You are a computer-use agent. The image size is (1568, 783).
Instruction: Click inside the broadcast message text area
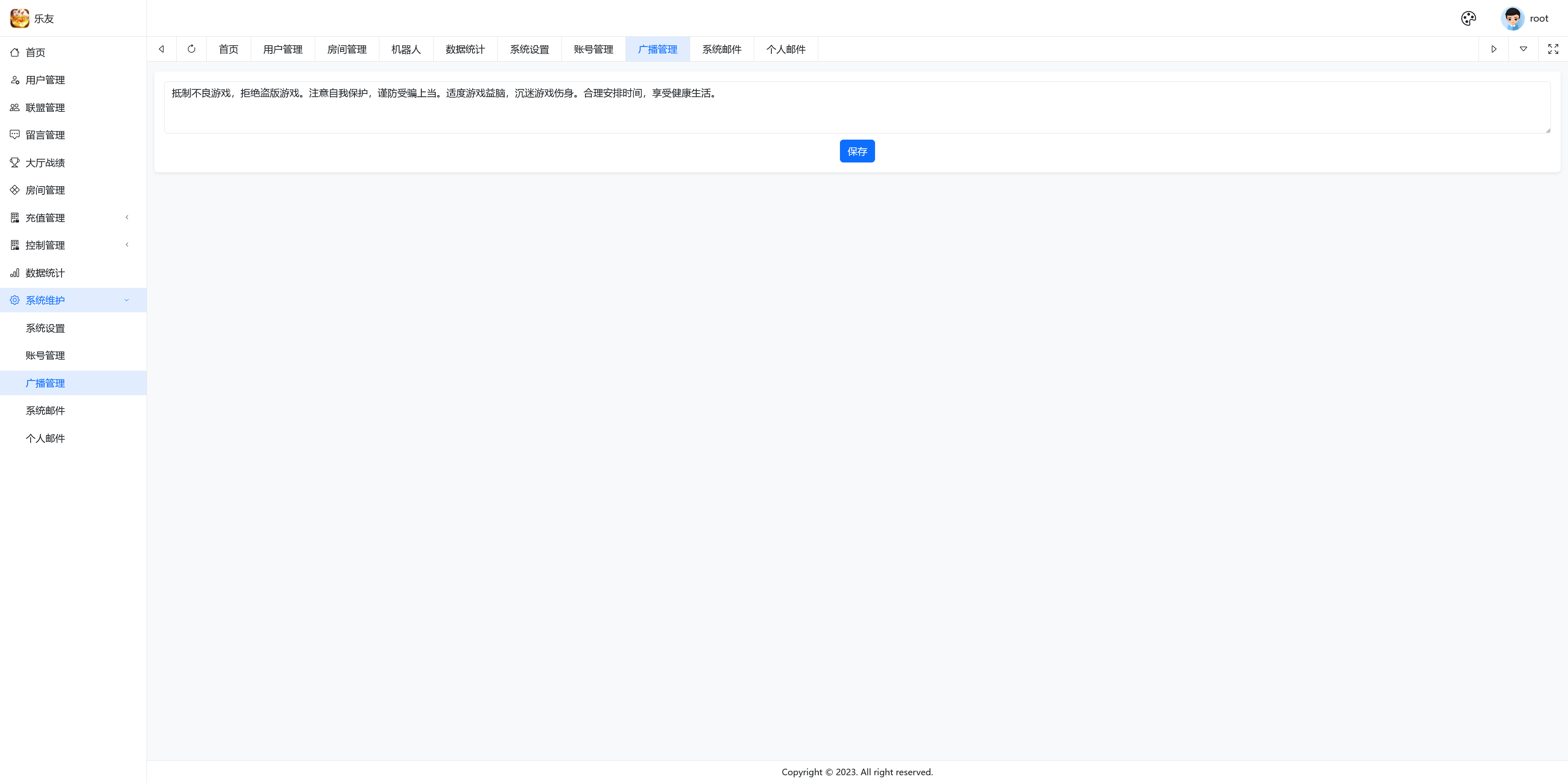(x=856, y=108)
